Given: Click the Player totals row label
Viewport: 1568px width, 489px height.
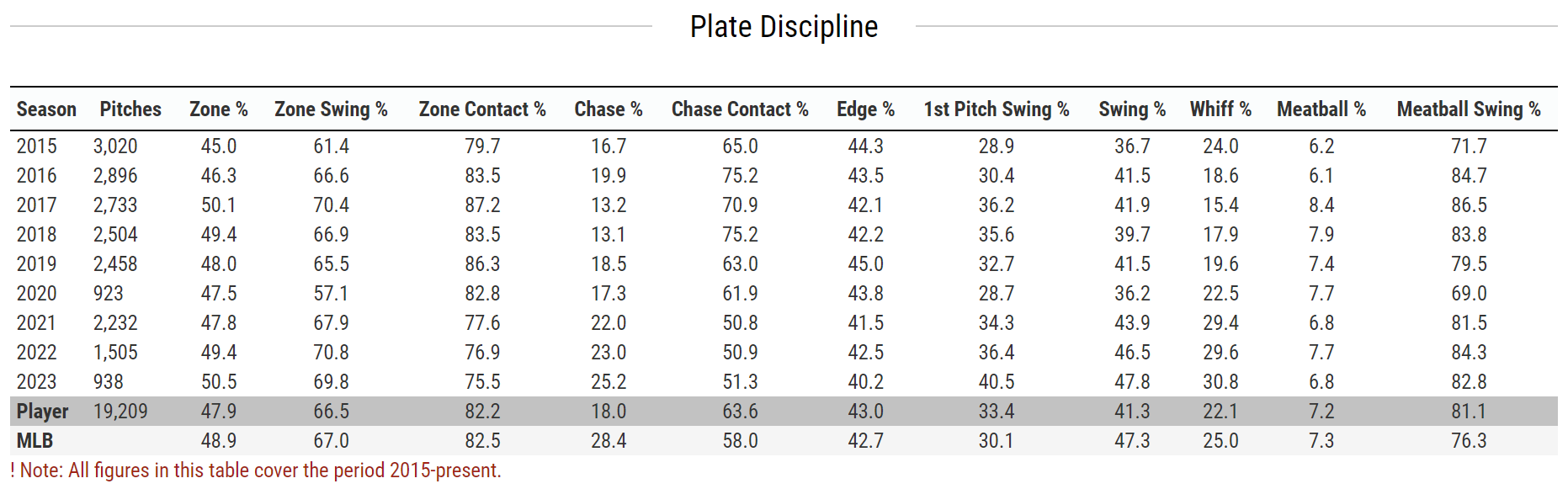Looking at the screenshot, I should [x=43, y=412].
